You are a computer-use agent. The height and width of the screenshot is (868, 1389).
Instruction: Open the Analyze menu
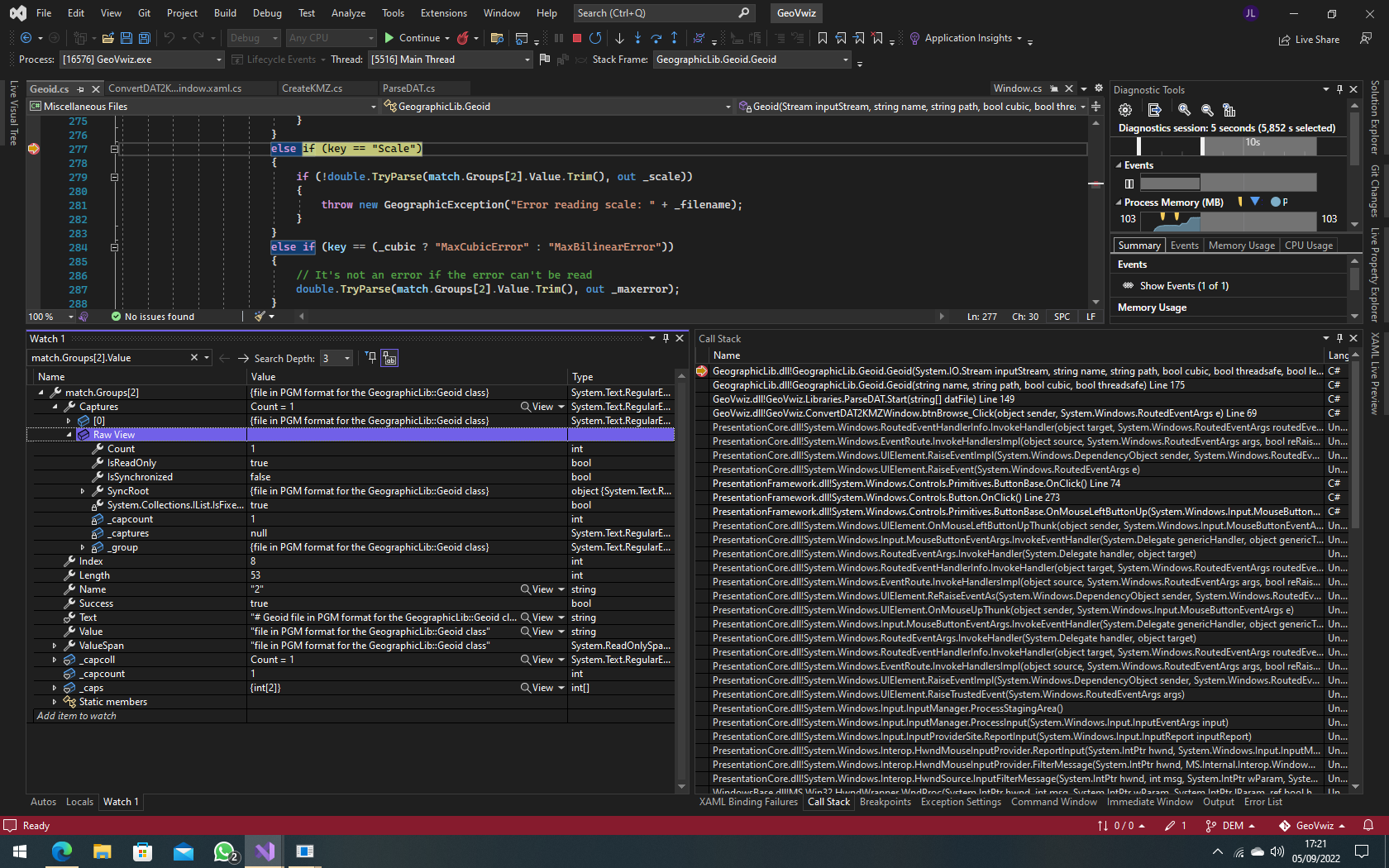click(348, 12)
